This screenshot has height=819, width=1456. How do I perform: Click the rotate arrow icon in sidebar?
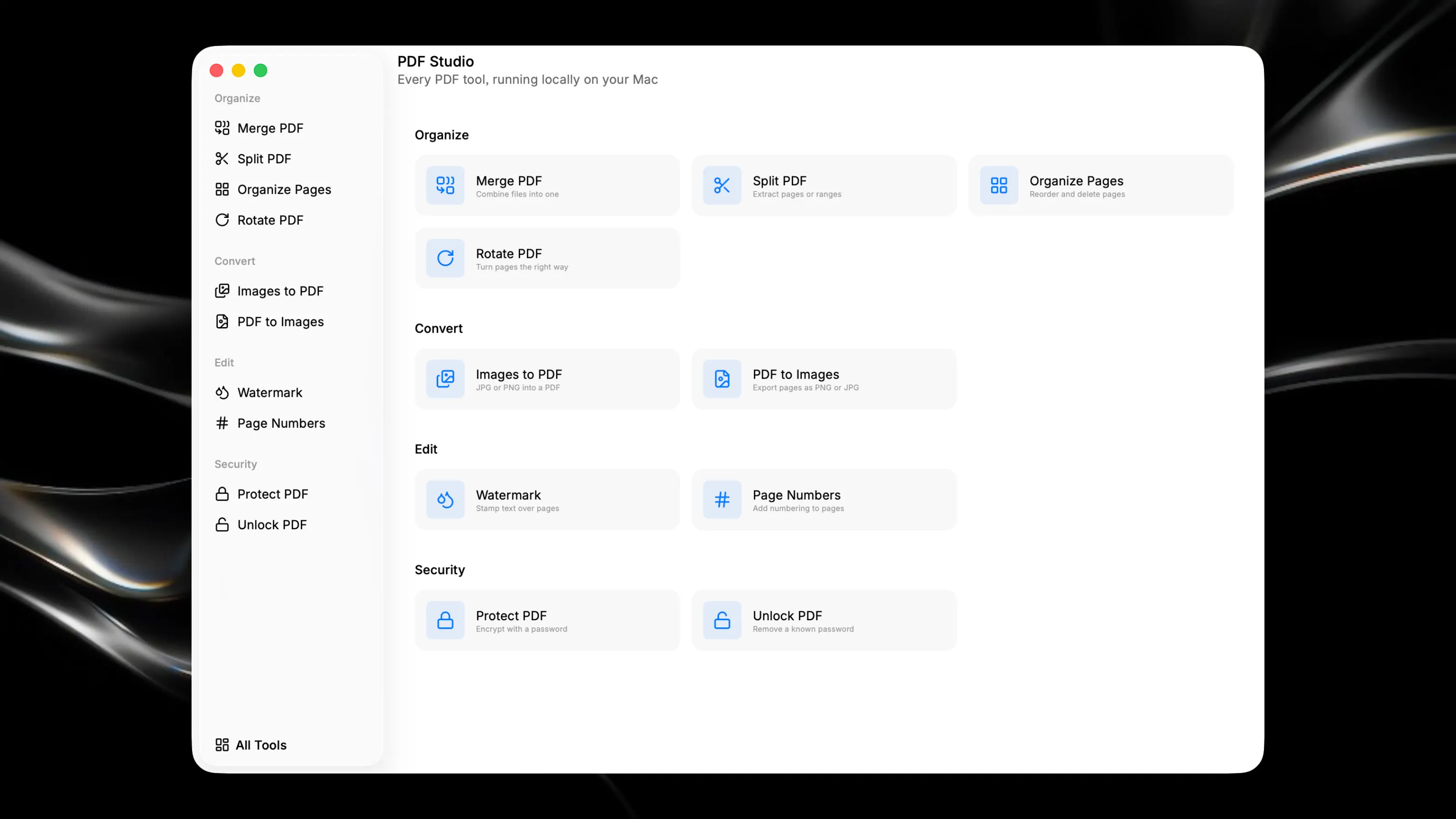click(222, 219)
